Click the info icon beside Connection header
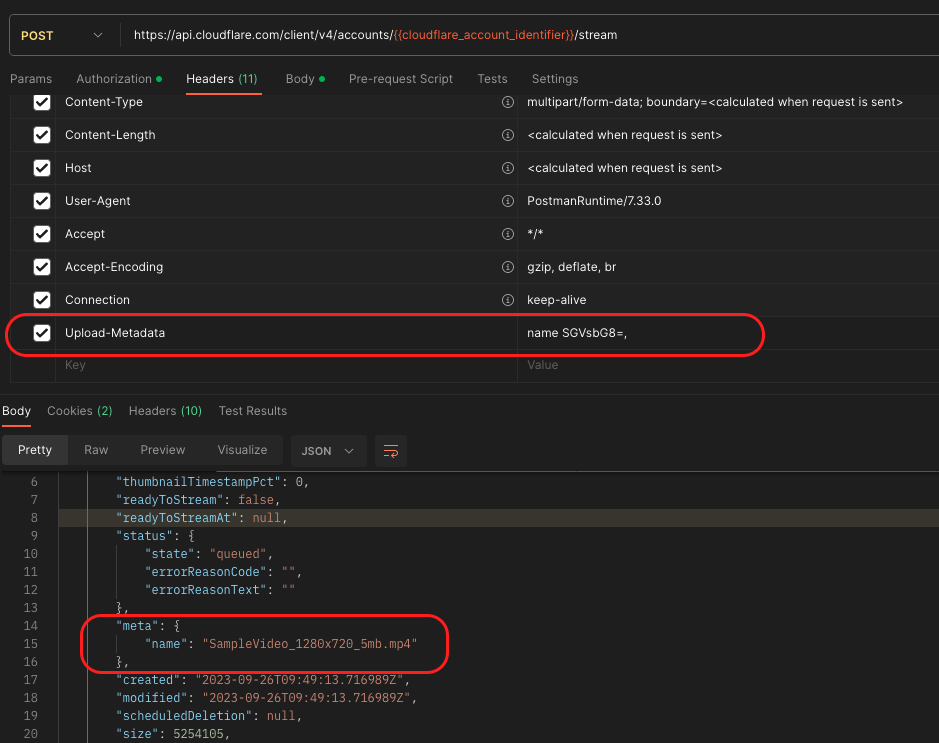Viewport: 939px width, 743px height. coord(507,299)
